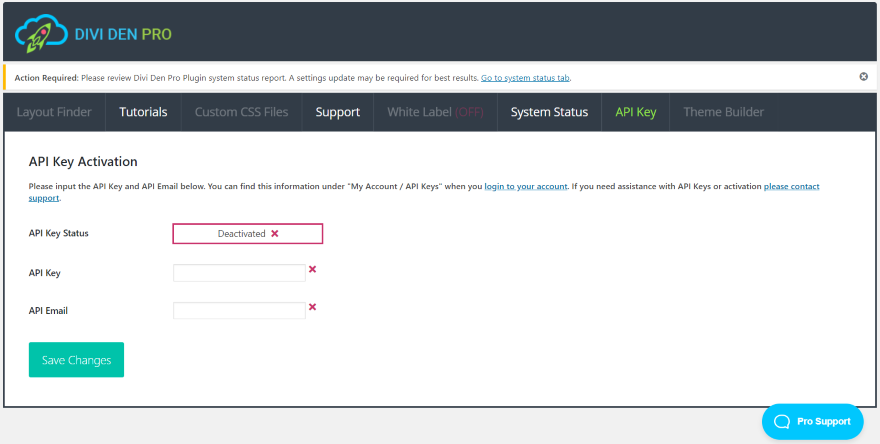Click the Divi Den Pro rocket logo

40,35
